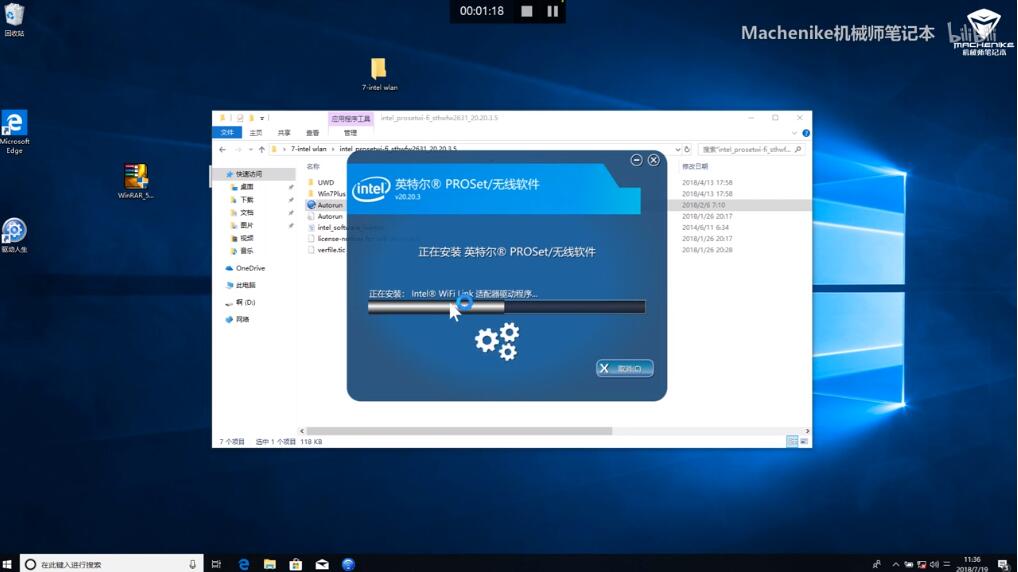Open Mail from the taskbar

pyautogui.click(x=322, y=564)
